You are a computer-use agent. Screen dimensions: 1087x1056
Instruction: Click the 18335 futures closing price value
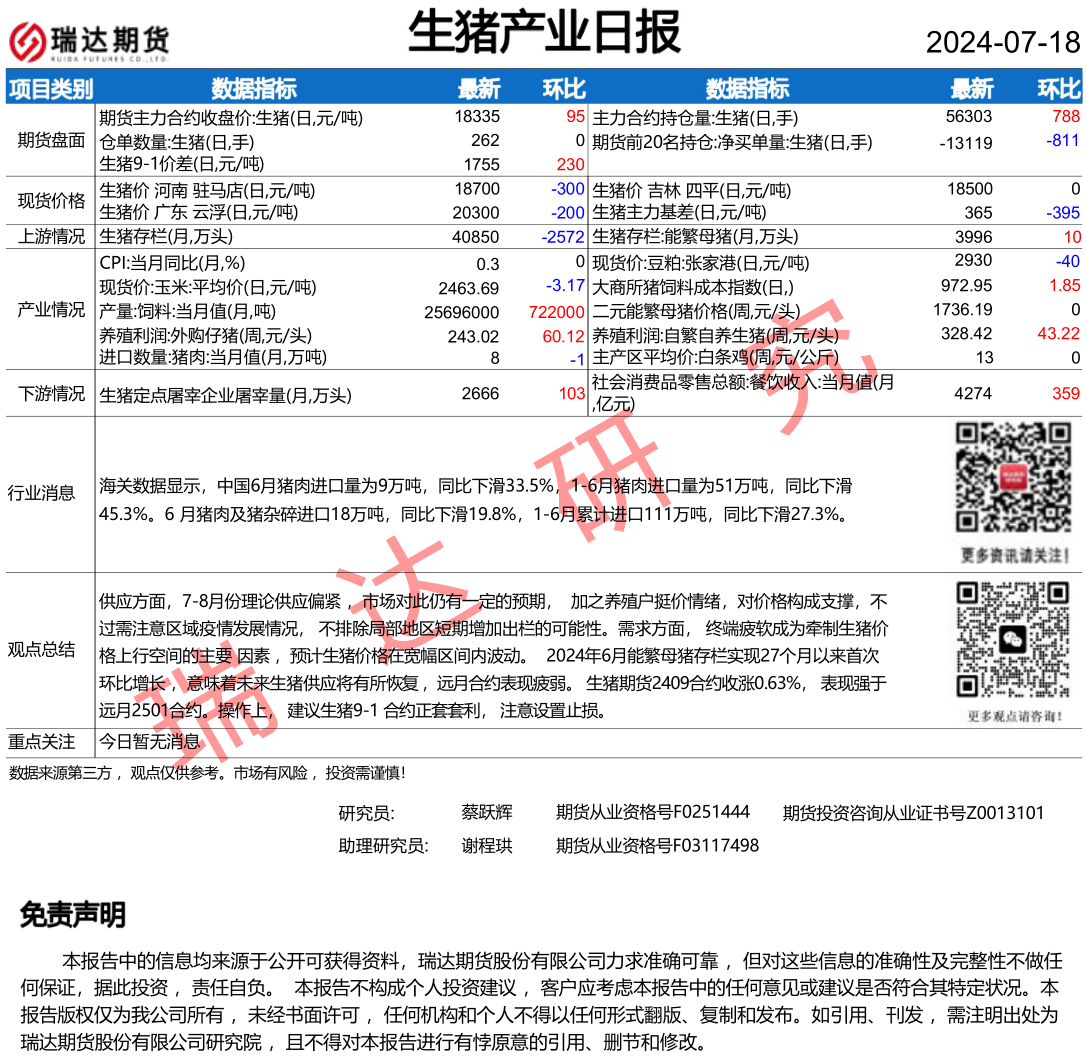pos(477,117)
